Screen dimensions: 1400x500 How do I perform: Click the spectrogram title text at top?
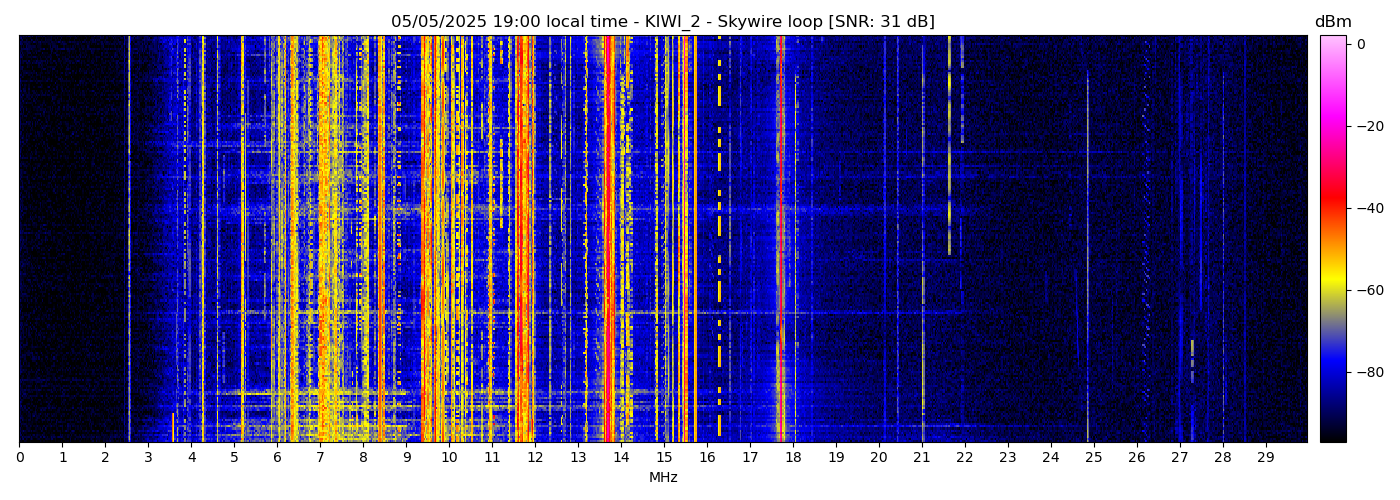(x=662, y=22)
